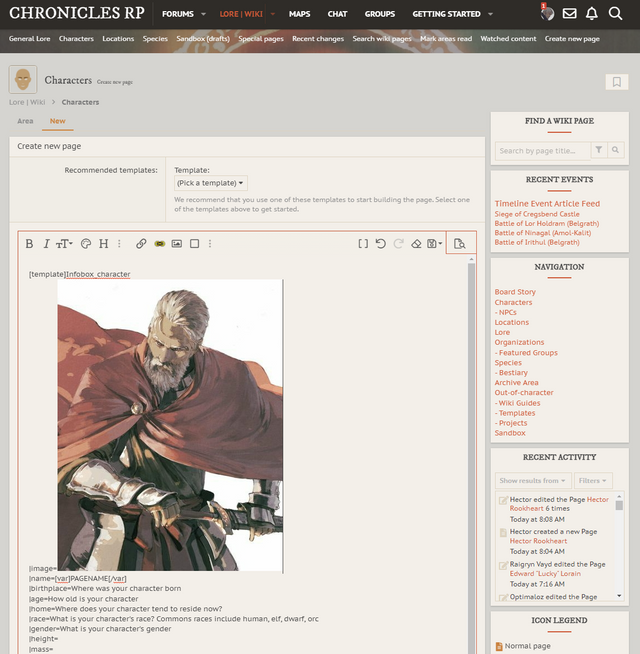Open Special pages in sub-navigation

[x=261, y=39]
